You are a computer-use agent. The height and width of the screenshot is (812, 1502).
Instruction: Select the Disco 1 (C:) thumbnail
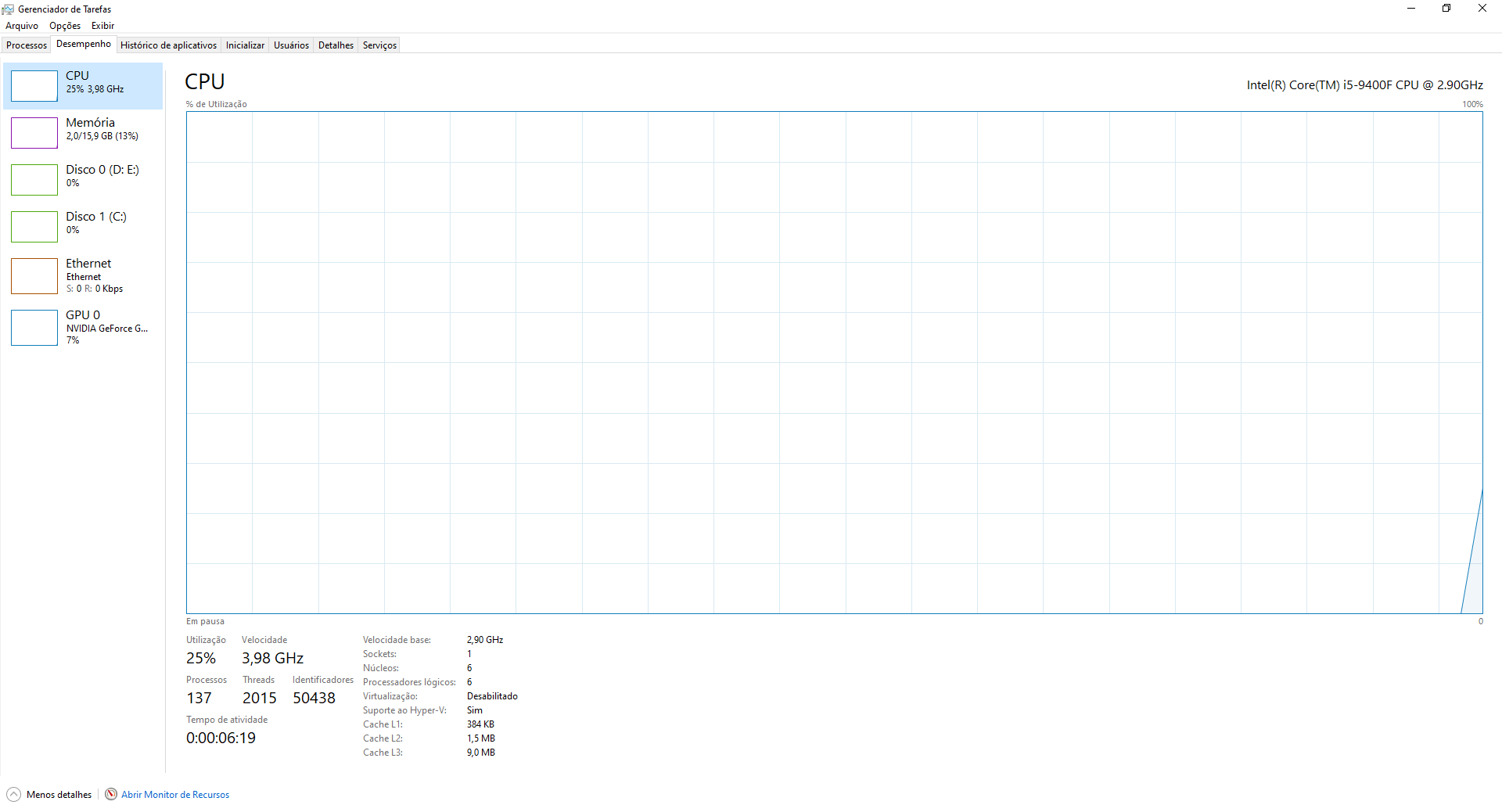(34, 227)
